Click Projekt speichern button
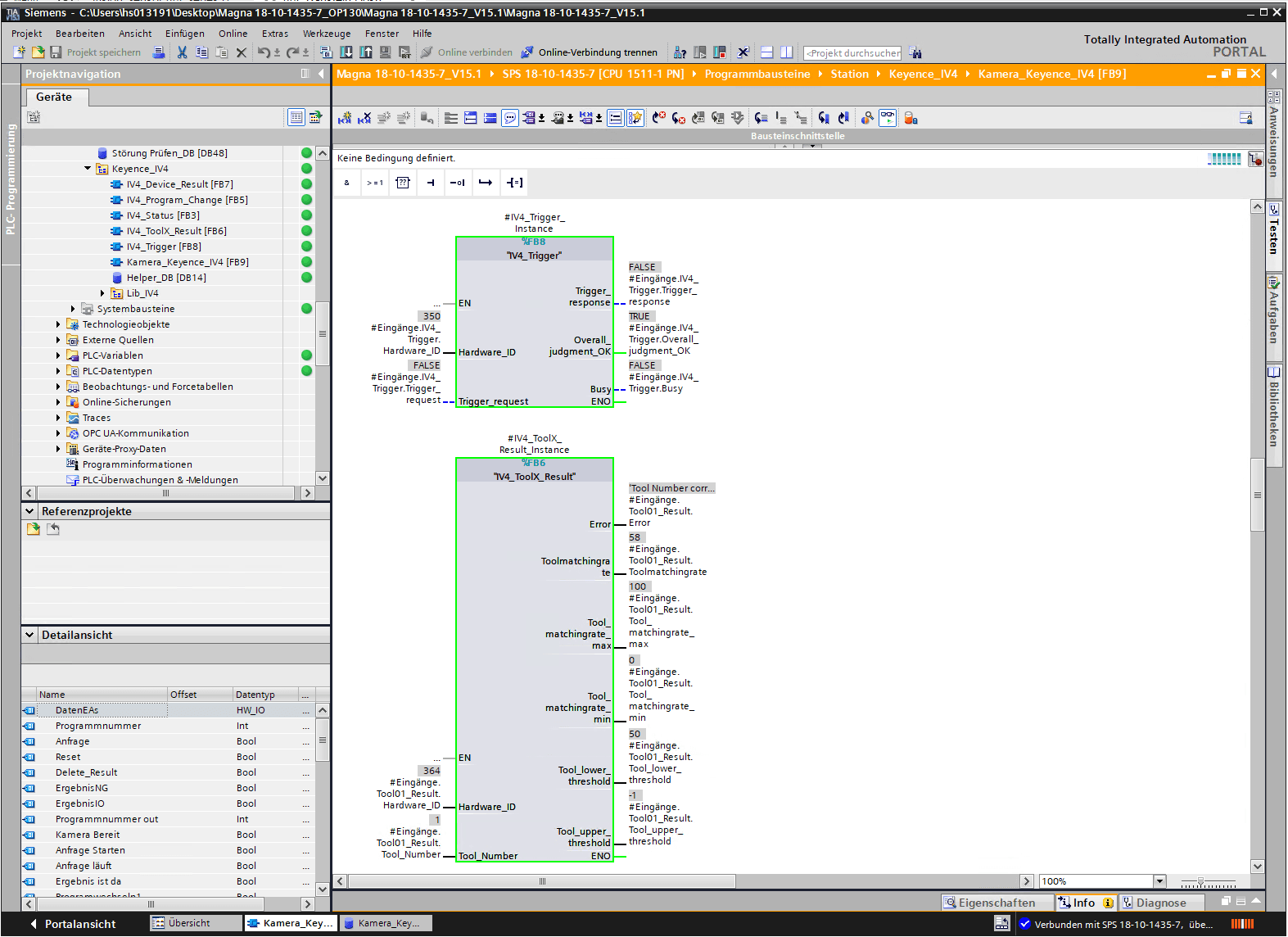This screenshot has width=1288, height=937. [96, 52]
